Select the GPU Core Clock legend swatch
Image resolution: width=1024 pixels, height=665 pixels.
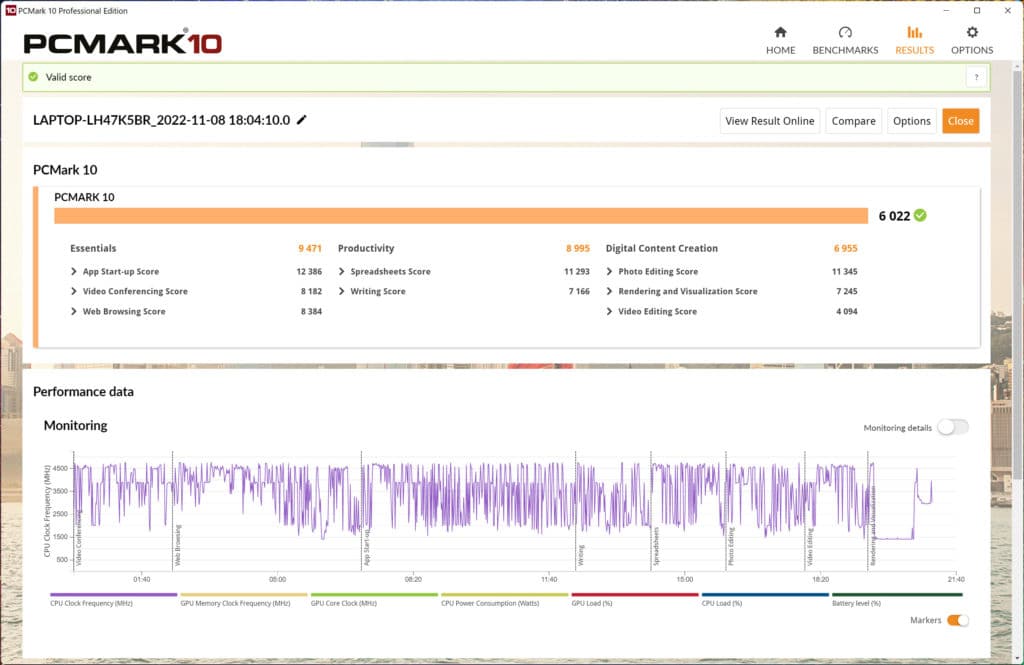pos(374,595)
